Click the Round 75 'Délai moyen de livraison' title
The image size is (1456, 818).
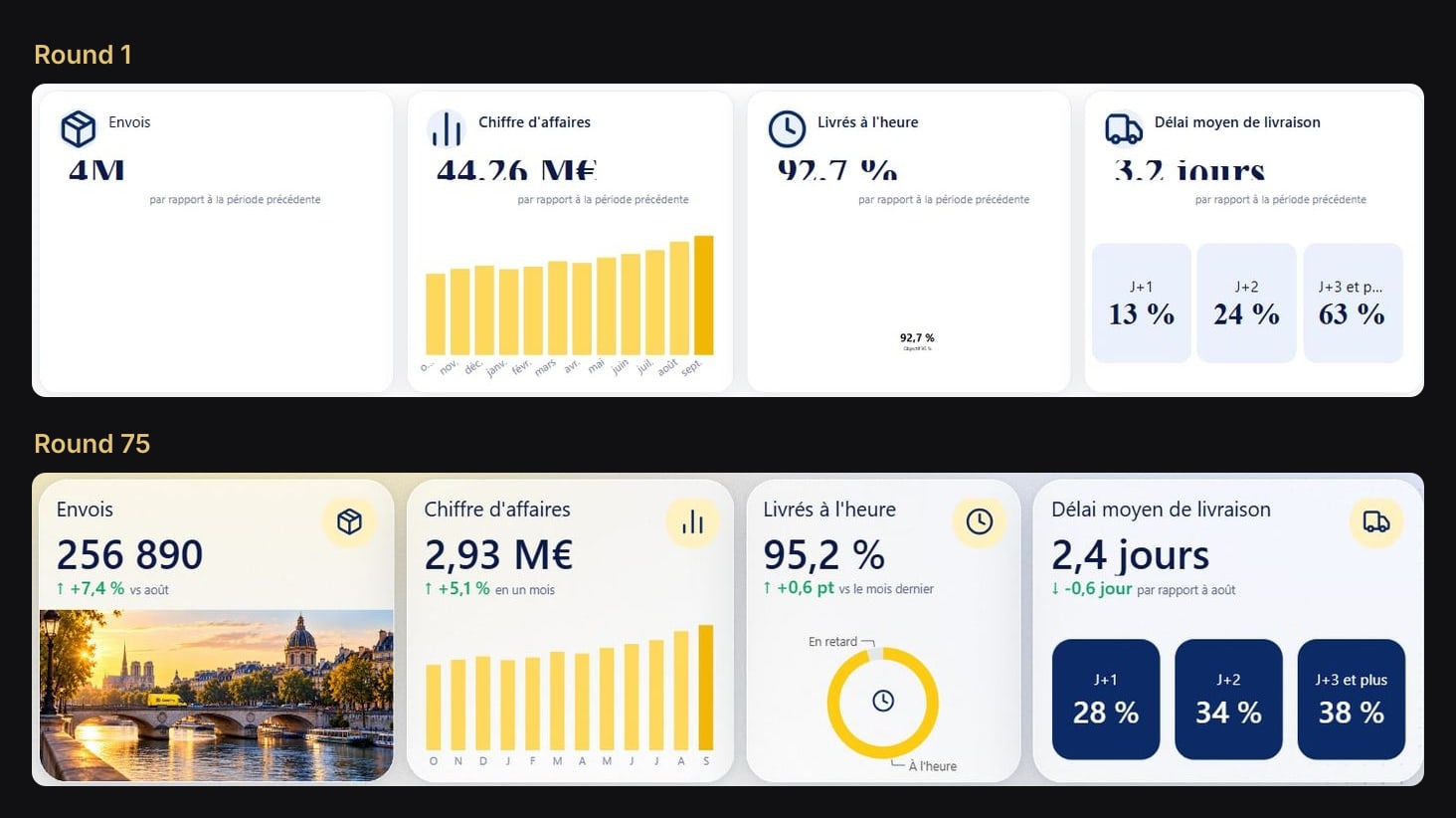point(1161,510)
